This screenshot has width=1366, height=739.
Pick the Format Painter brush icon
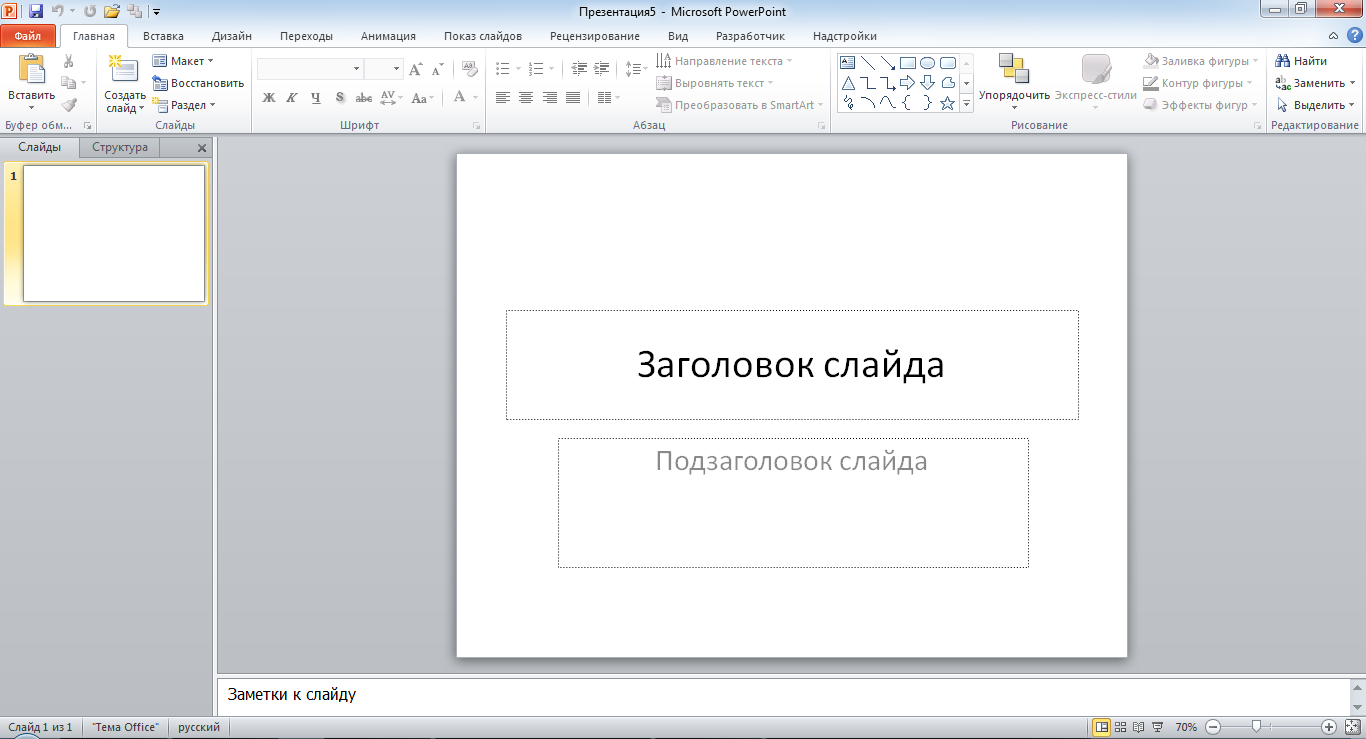coord(69,104)
